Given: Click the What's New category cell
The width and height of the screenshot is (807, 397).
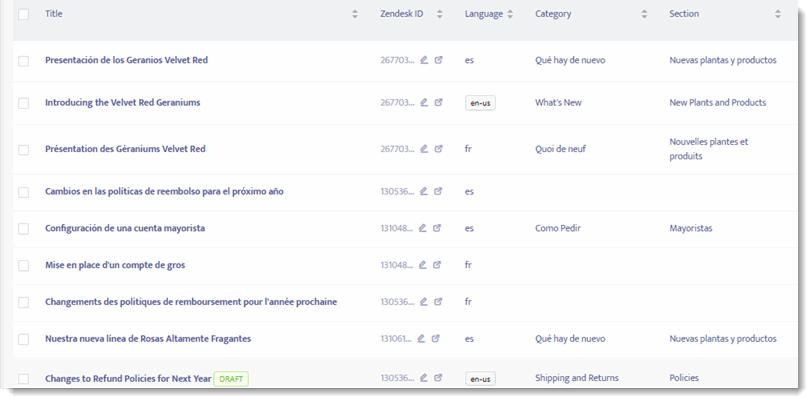Looking at the screenshot, I should pos(558,102).
